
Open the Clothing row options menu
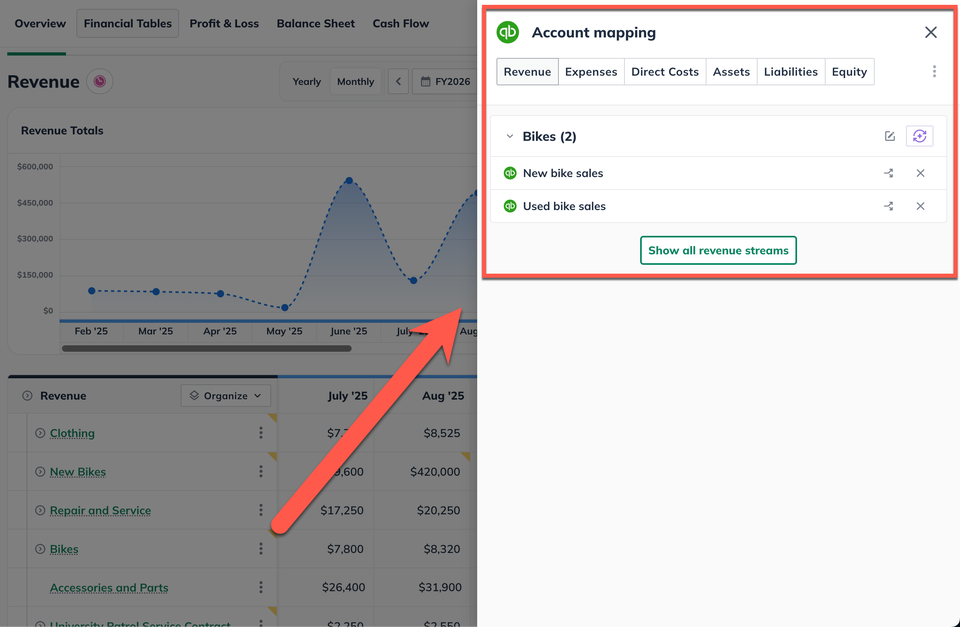261,433
